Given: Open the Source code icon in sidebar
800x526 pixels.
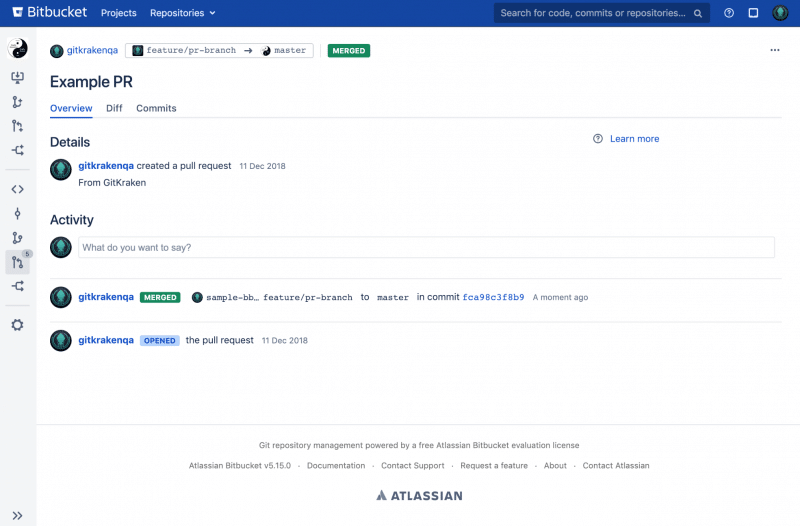Looking at the screenshot, I should (x=17, y=189).
